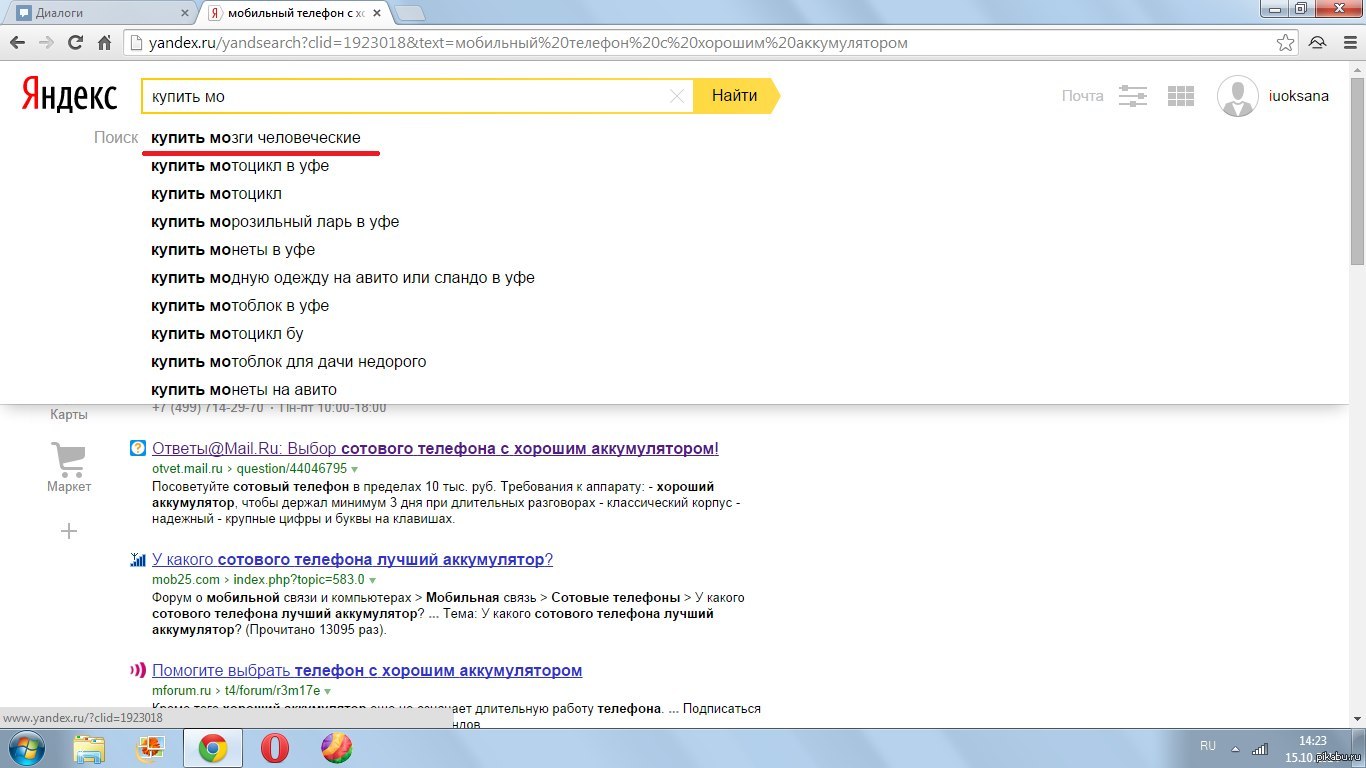Select suggestion купить мотоцикл в уфе

pyautogui.click(x=240, y=165)
